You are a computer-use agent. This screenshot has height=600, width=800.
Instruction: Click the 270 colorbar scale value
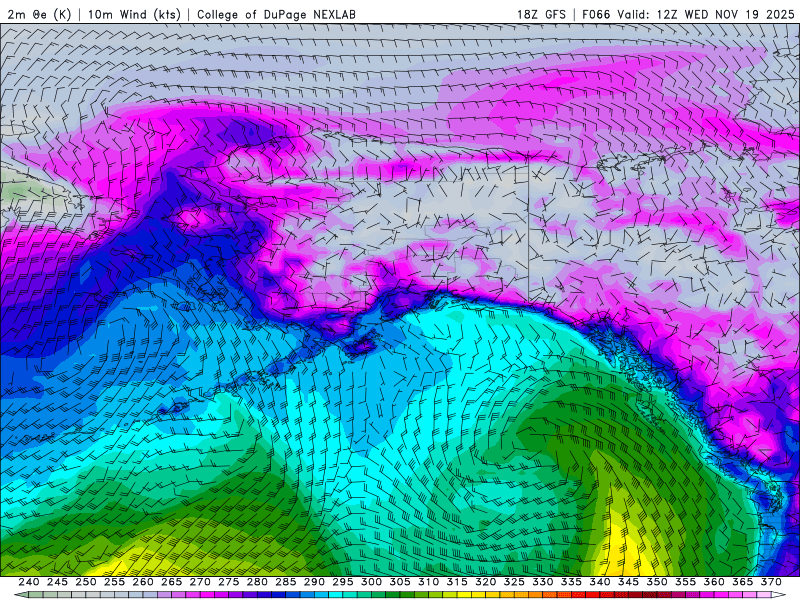pos(200,582)
